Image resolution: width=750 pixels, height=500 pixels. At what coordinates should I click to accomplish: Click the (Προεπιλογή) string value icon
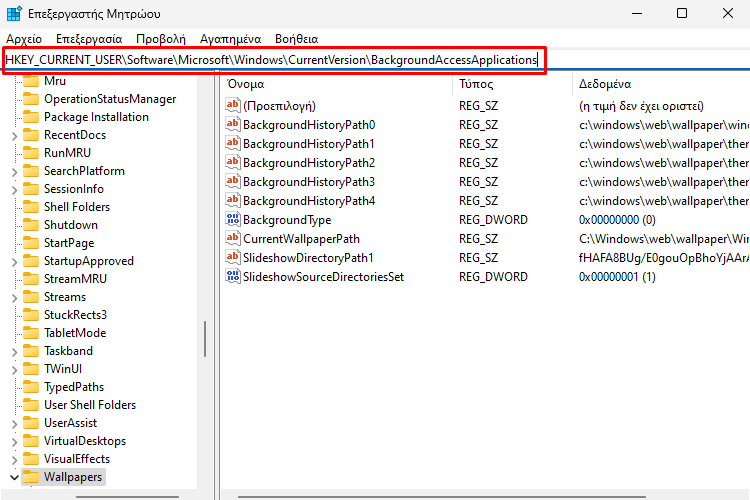pyautogui.click(x=233, y=105)
